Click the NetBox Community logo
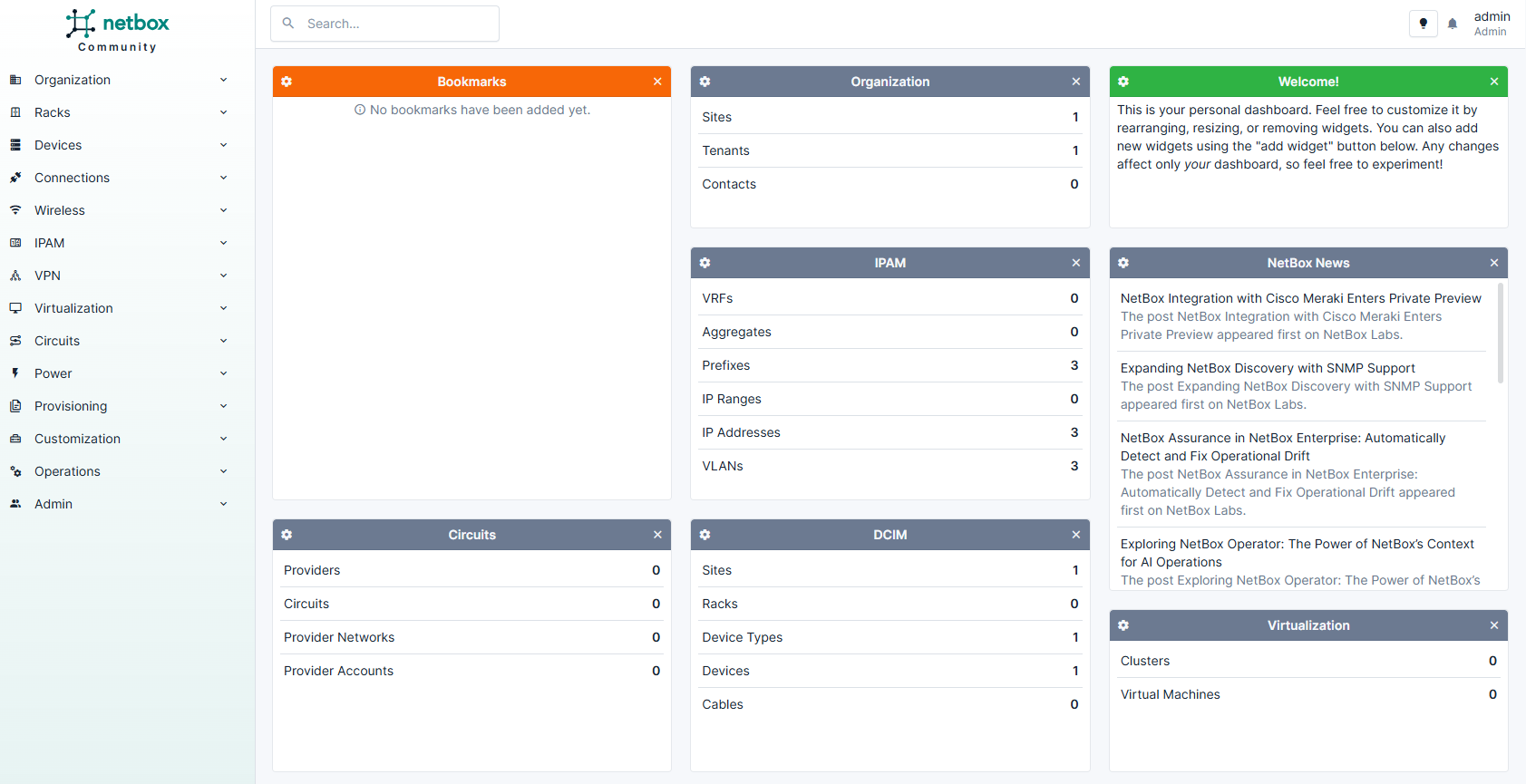Screen dimensions: 1526x784 [118, 31]
